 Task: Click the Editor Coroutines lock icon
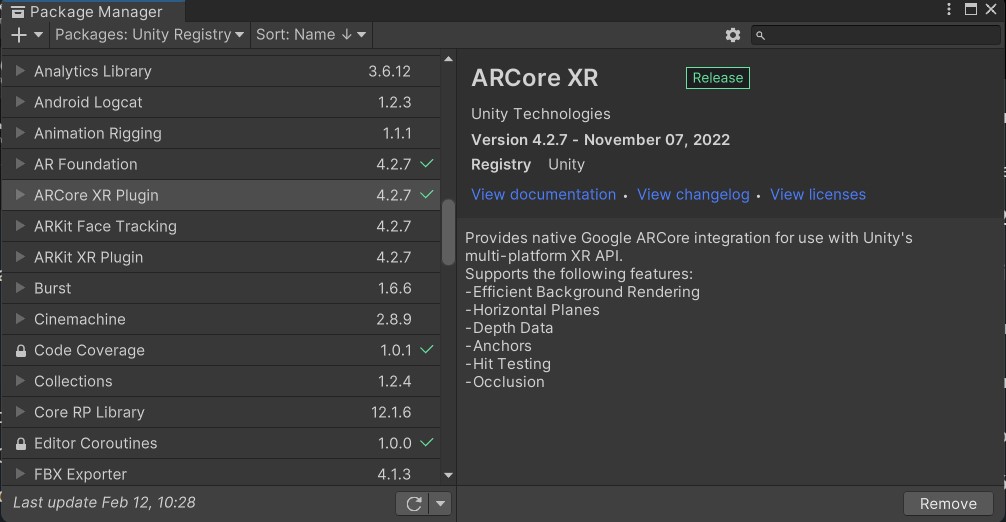click(21, 444)
